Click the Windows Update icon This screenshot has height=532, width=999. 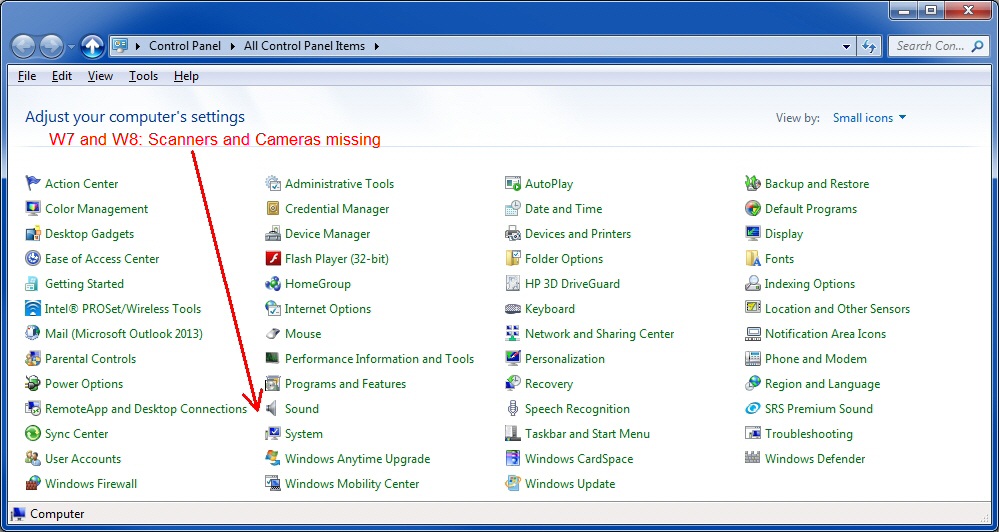point(513,484)
